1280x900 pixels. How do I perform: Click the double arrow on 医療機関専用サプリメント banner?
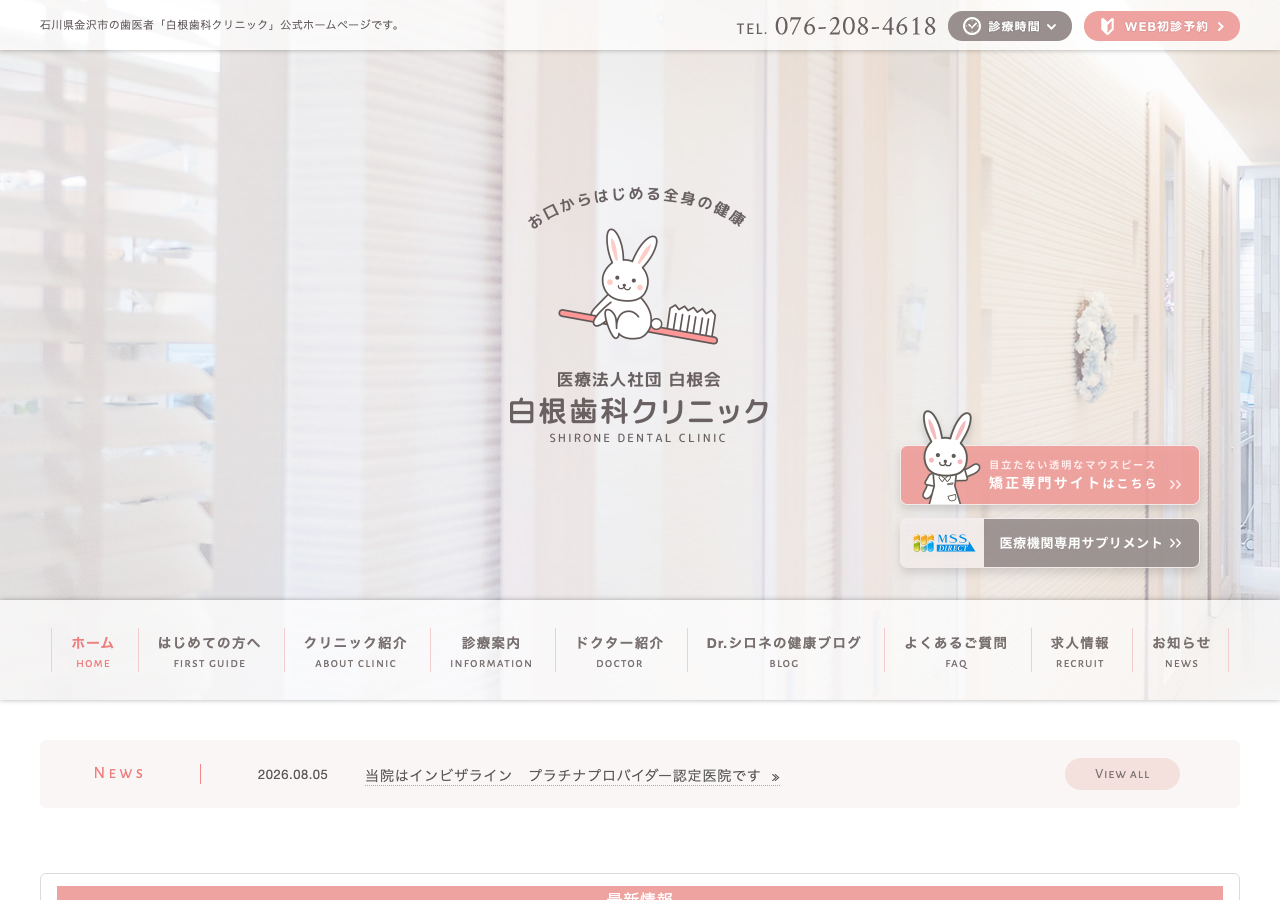1175,543
